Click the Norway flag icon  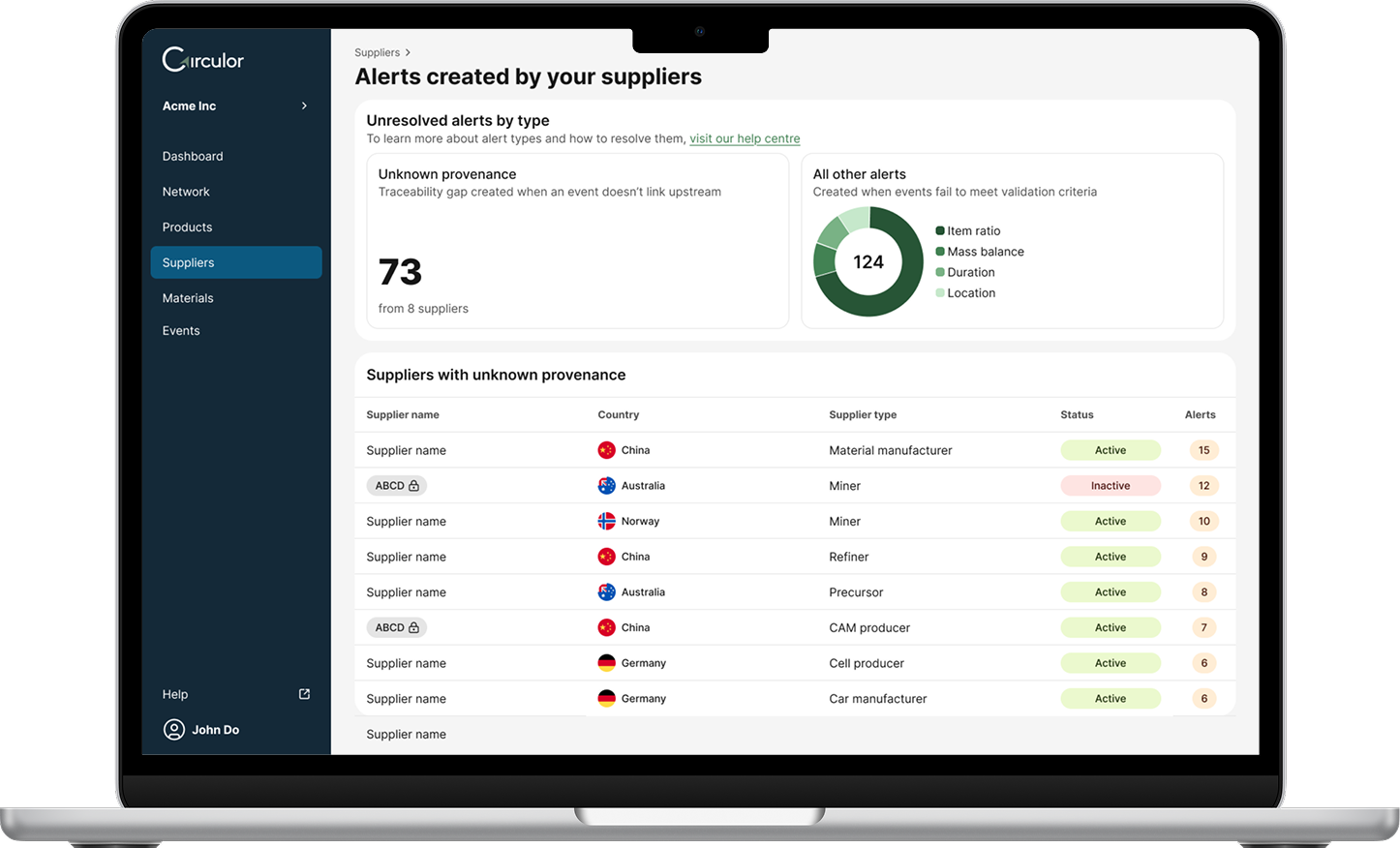607,521
